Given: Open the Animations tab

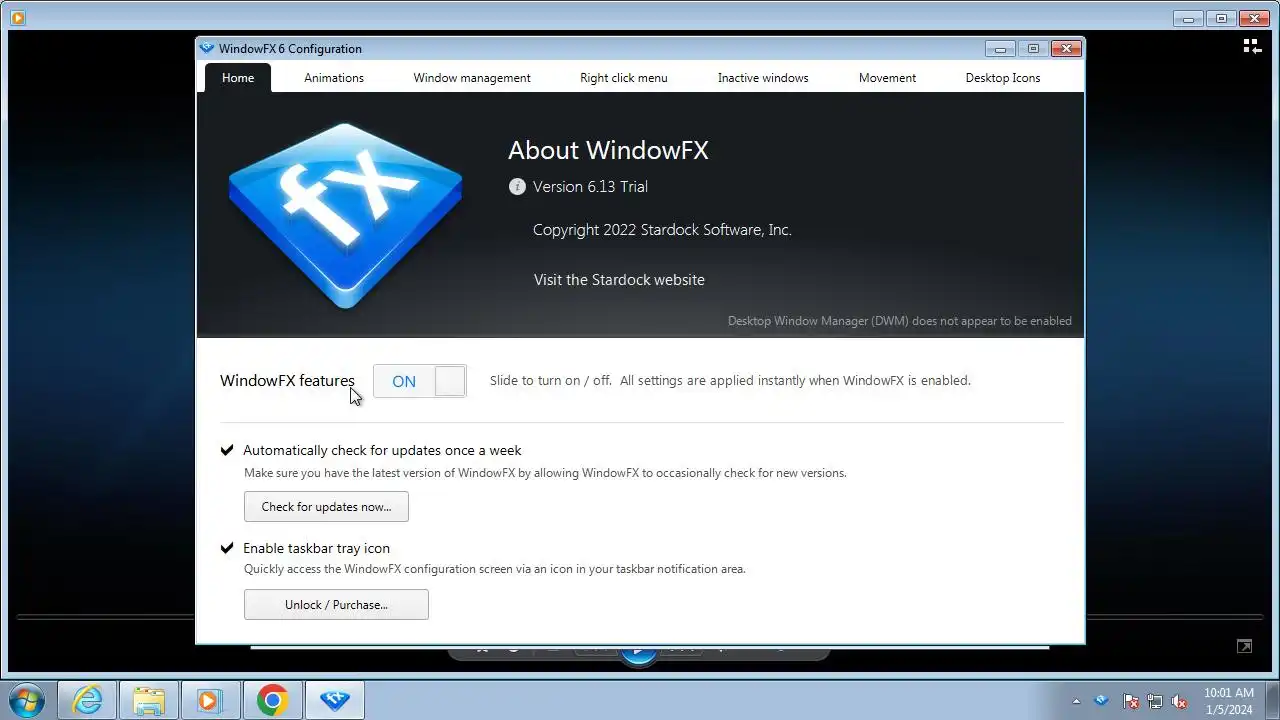Looking at the screenshot, I should [x=334, y=78].
